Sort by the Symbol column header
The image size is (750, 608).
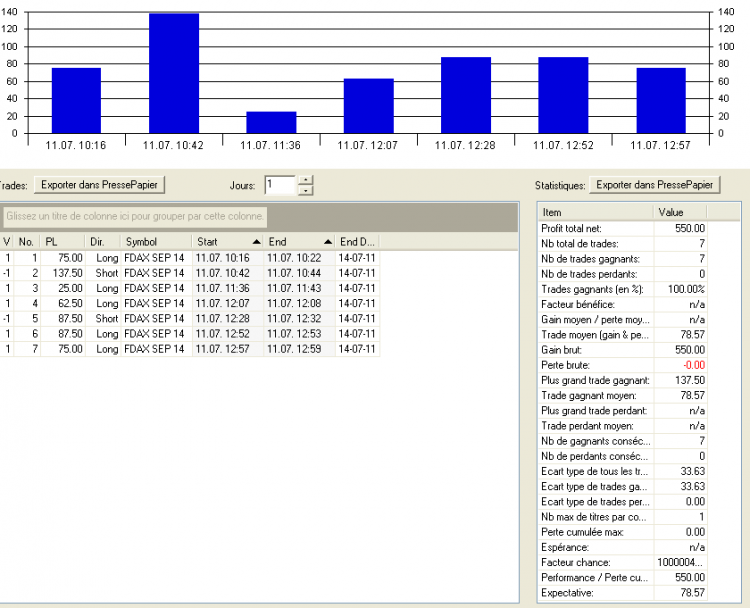pyautogui.click(x=156, y=242)
